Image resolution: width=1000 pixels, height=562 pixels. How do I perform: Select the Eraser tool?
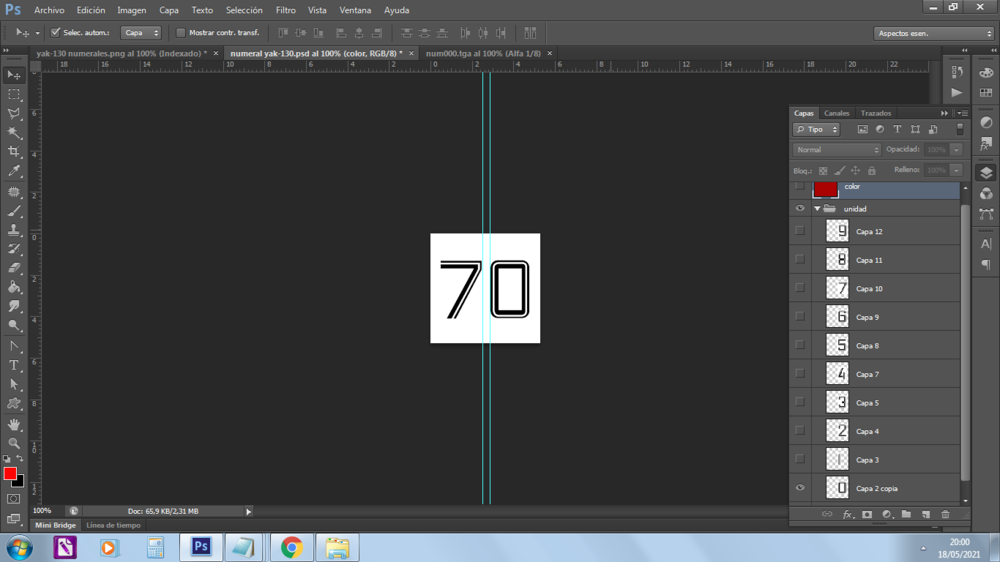[x=14, y=269]
